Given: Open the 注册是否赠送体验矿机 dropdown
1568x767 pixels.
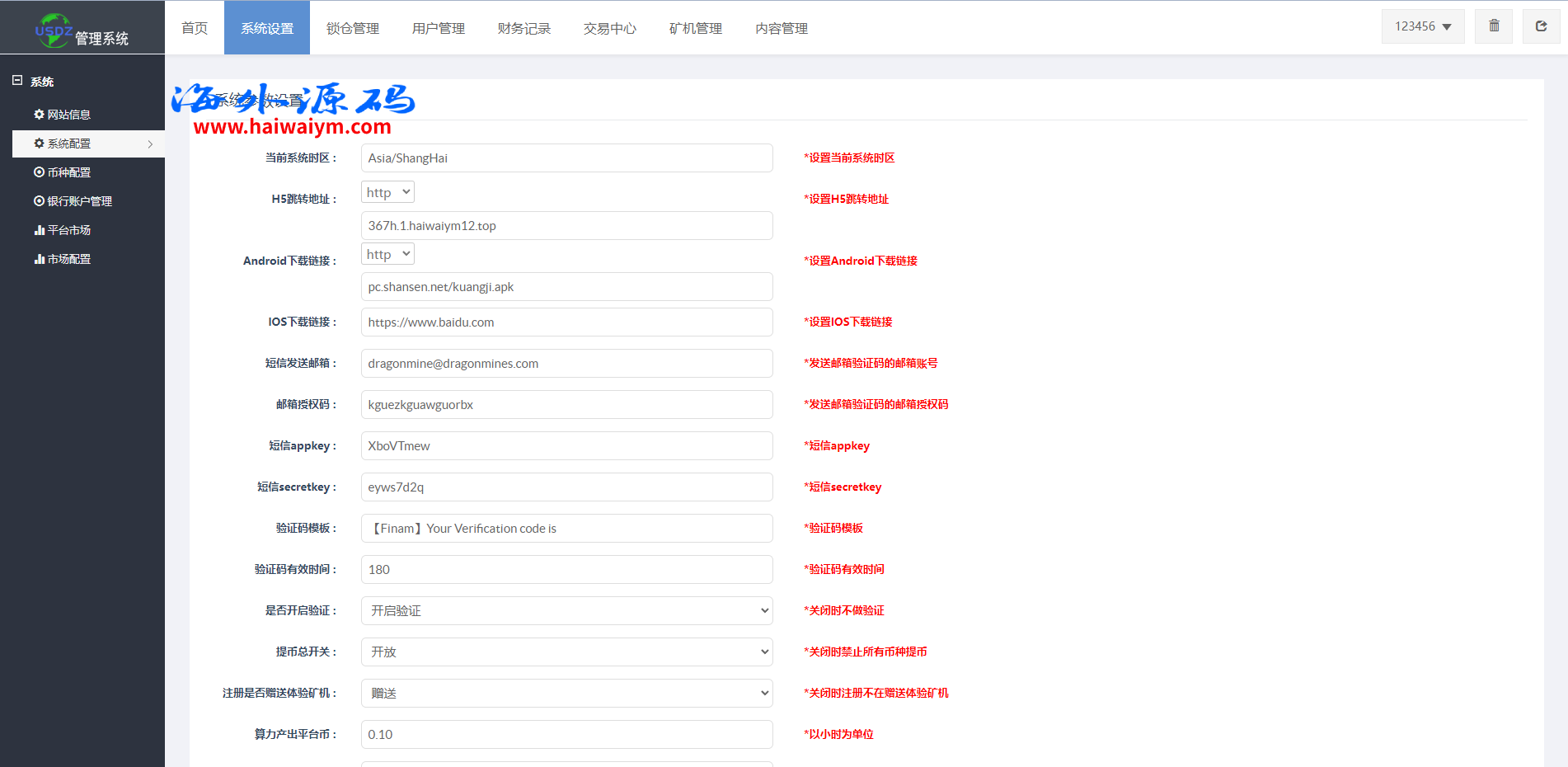Looking at the screenshot, I should [x=566, y=694].
